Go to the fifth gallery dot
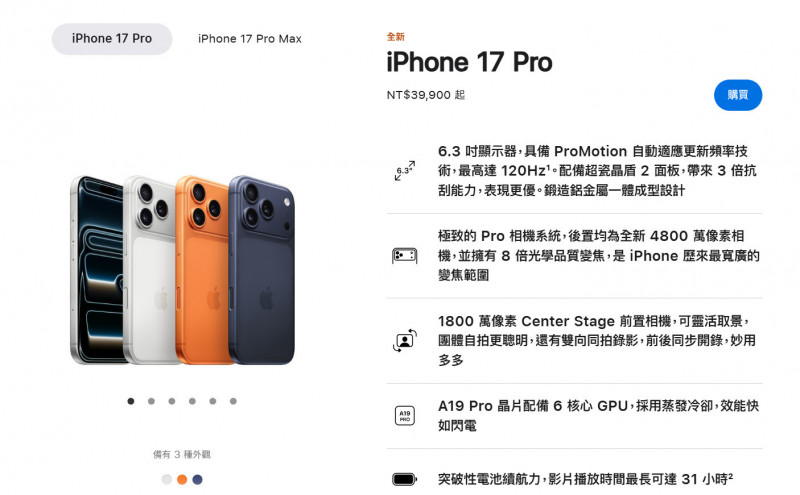 click(x=213, y=401)
